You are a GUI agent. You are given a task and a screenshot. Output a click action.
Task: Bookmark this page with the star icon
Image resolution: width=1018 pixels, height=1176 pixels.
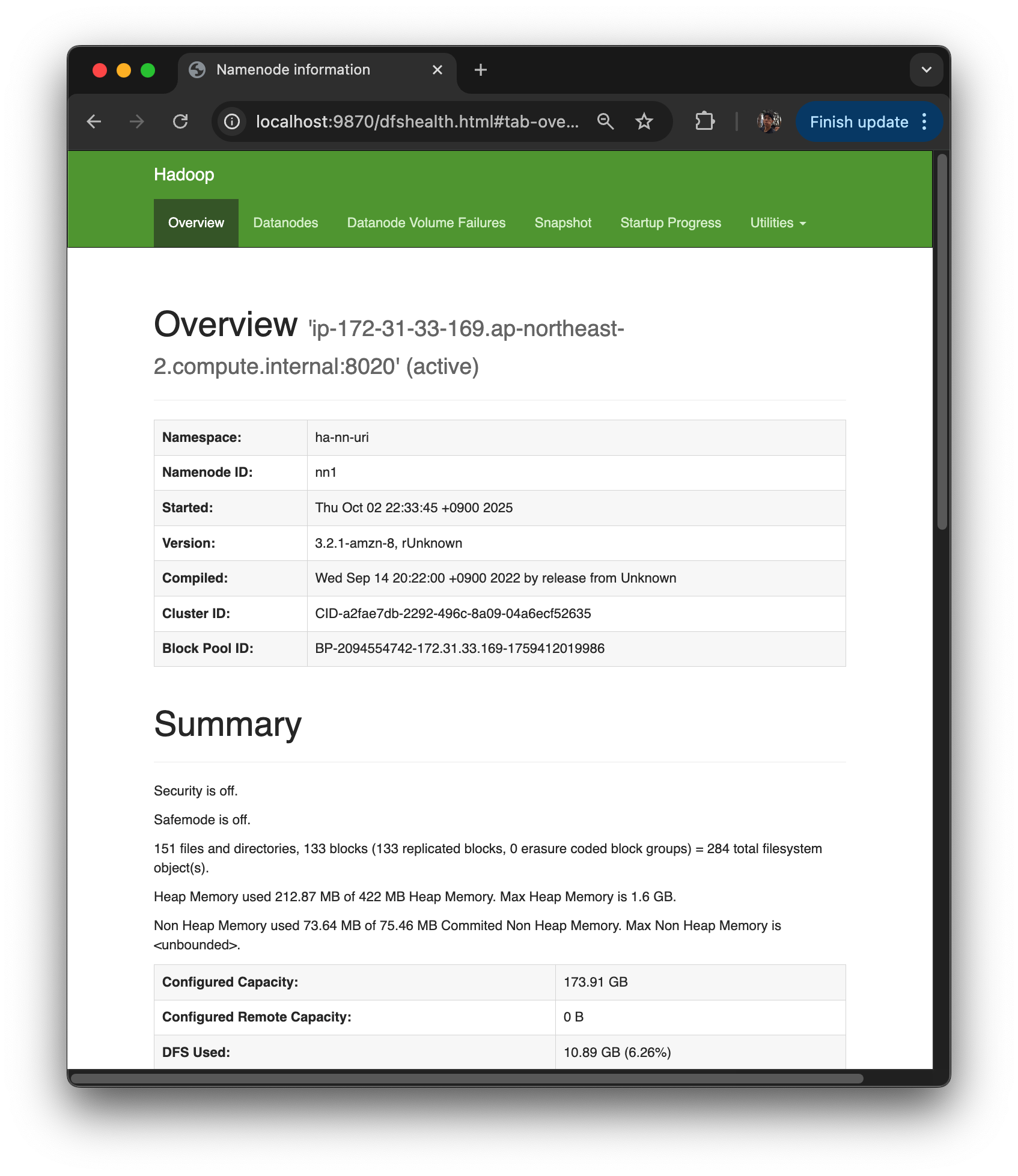(x=644, y=122)
